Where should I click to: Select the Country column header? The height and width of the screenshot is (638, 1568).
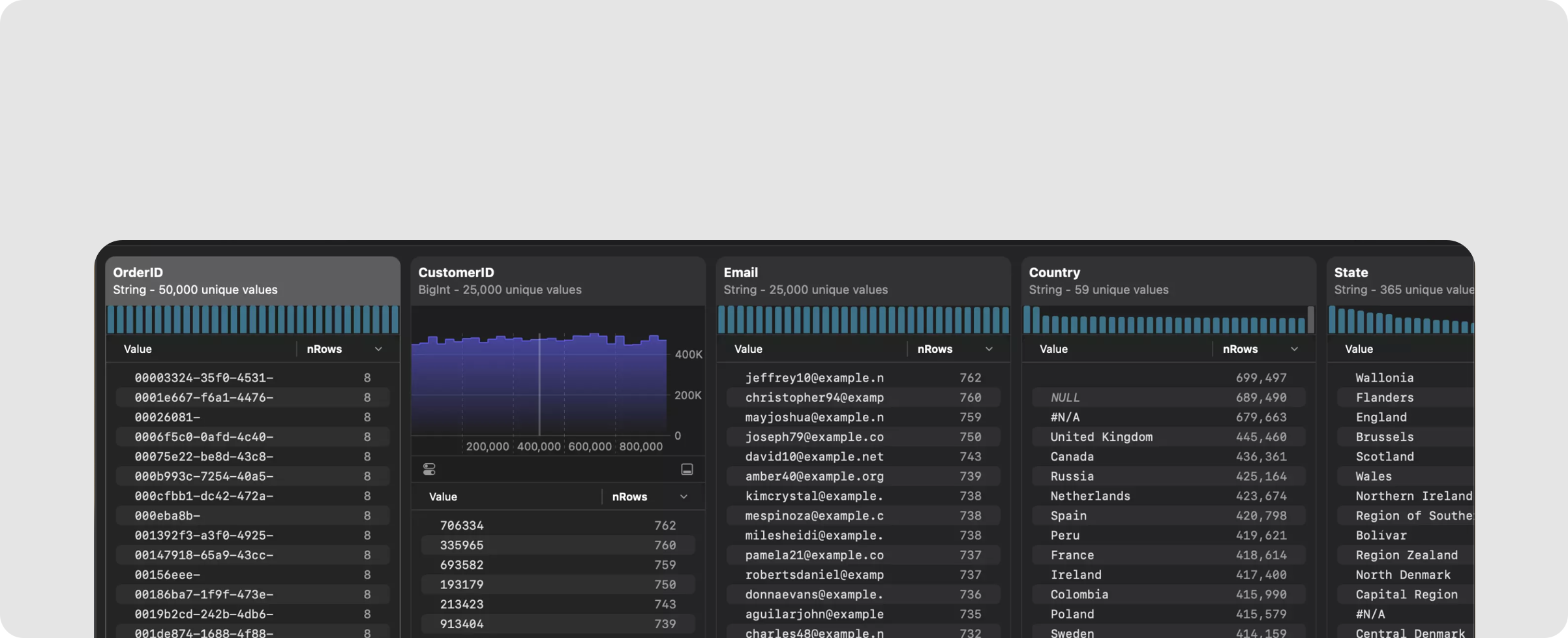(x=1168, y=281)
